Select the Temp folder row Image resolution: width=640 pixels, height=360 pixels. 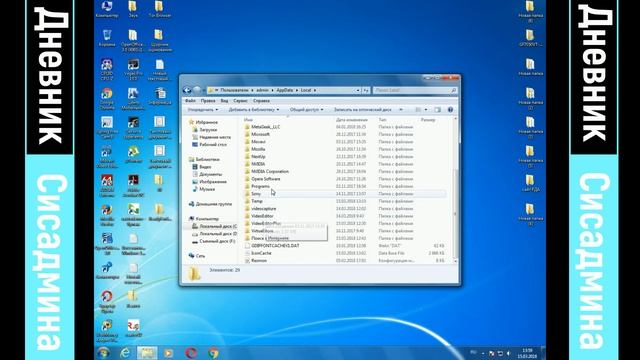click(345, 201)
